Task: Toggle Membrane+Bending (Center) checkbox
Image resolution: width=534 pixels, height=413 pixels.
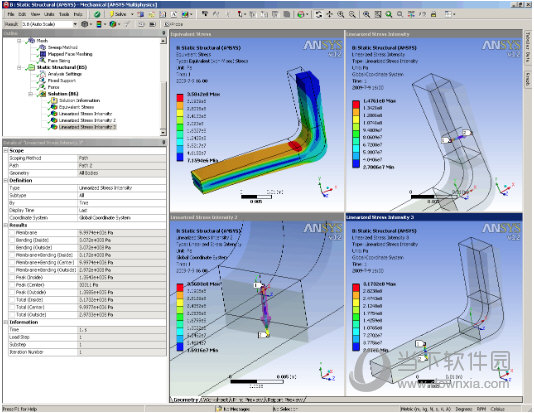Action: [12, 263]
